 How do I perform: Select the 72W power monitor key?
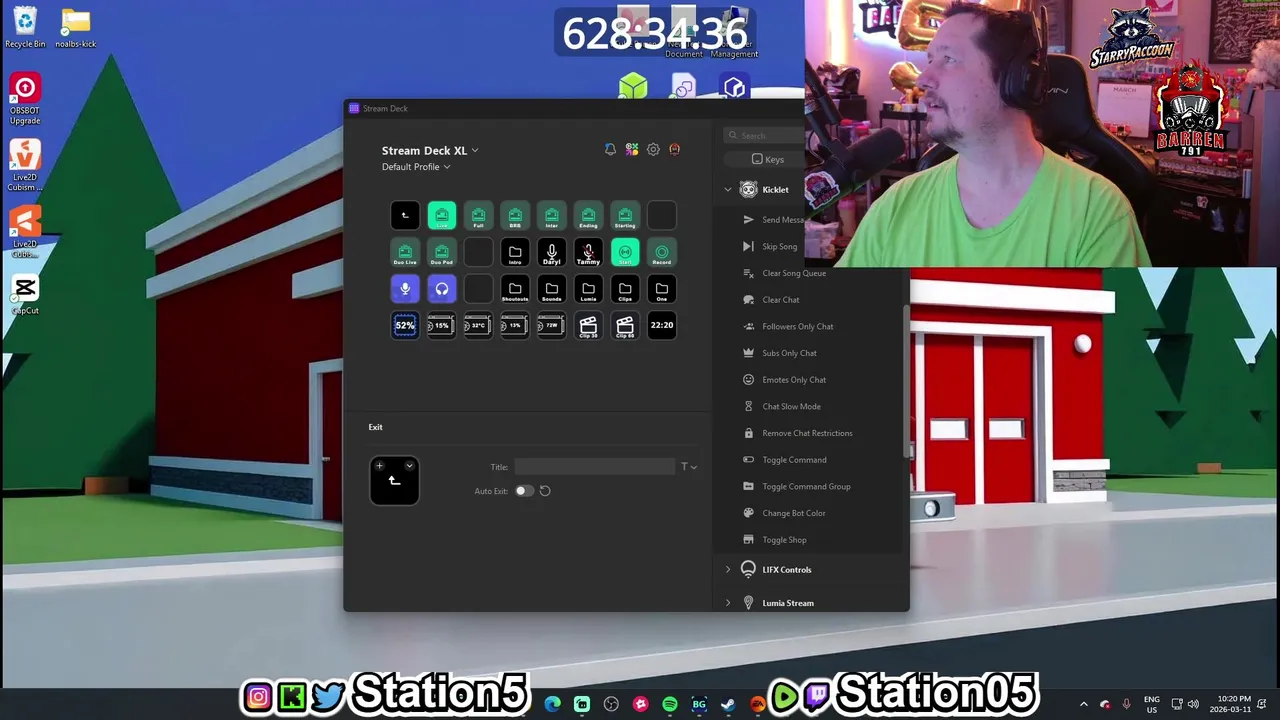coord(551,325)
